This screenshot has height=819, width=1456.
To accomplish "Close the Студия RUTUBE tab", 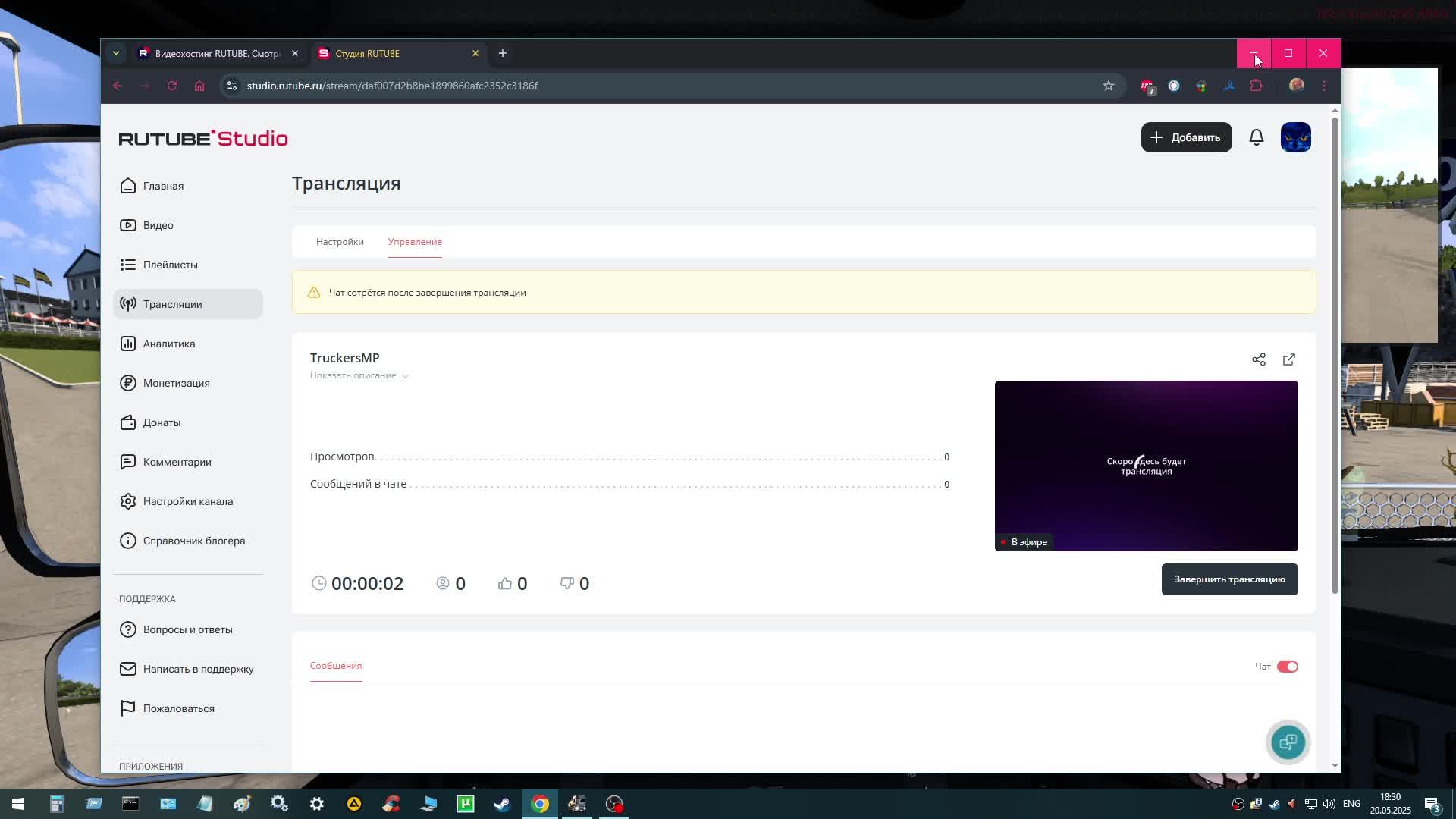I will pyautogui.click(x=475, y=53).
